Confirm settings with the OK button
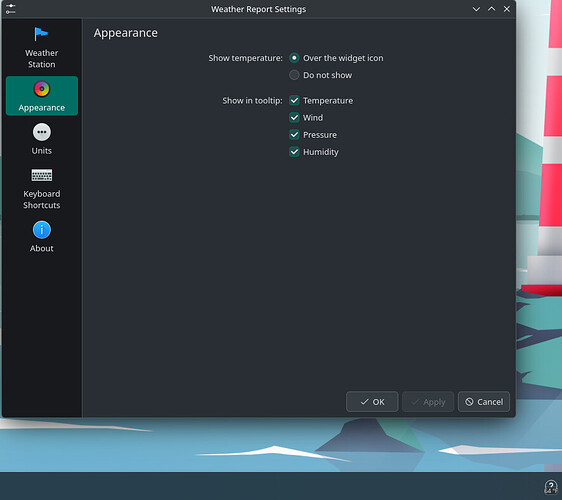The height and width of the screenshot is (500, 562). point(372,402)
